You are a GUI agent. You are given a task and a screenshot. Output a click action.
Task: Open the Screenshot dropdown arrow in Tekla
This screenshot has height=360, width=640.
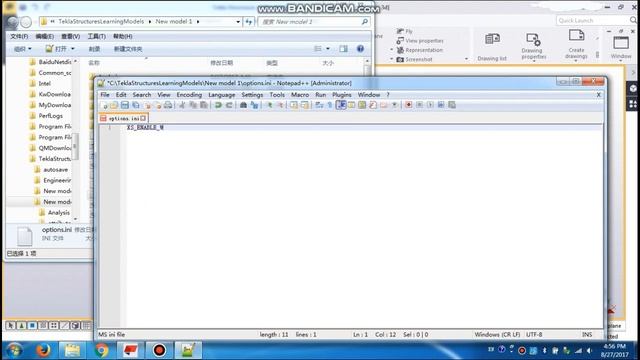466,59
